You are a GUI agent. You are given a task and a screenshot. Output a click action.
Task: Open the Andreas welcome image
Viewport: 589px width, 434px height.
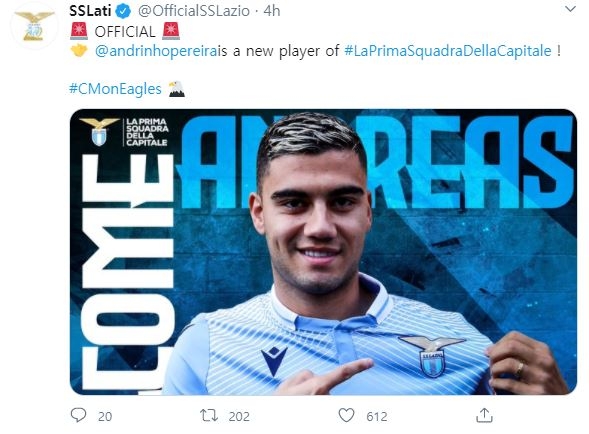click(323, 252)
